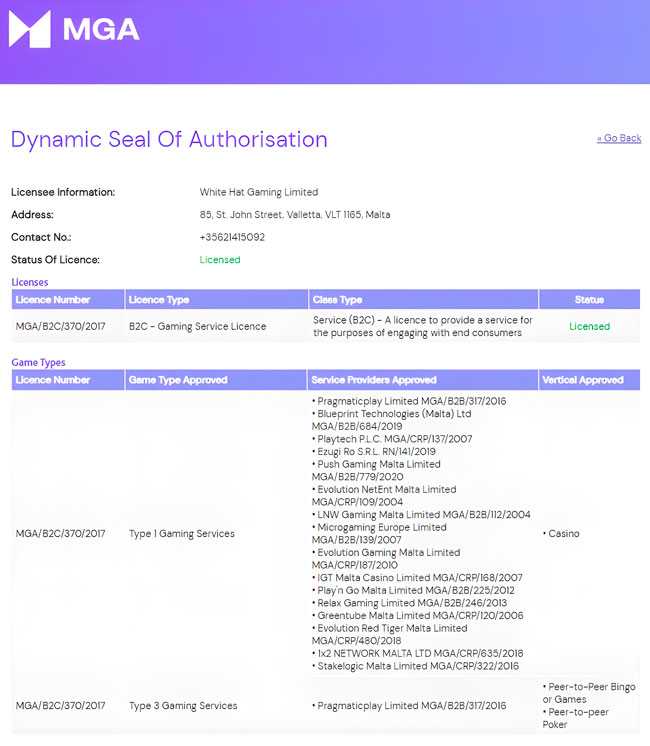Click the Status column header
650x746 pixels.
point(589,300)
